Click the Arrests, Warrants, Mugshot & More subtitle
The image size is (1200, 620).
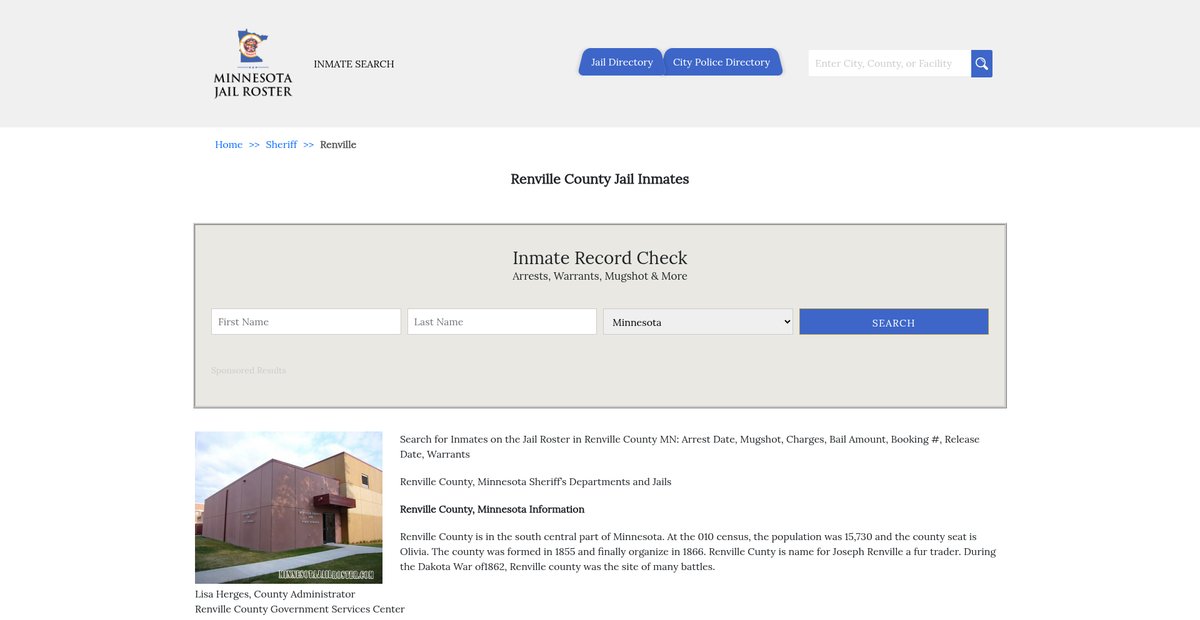[x=600, y=277]
